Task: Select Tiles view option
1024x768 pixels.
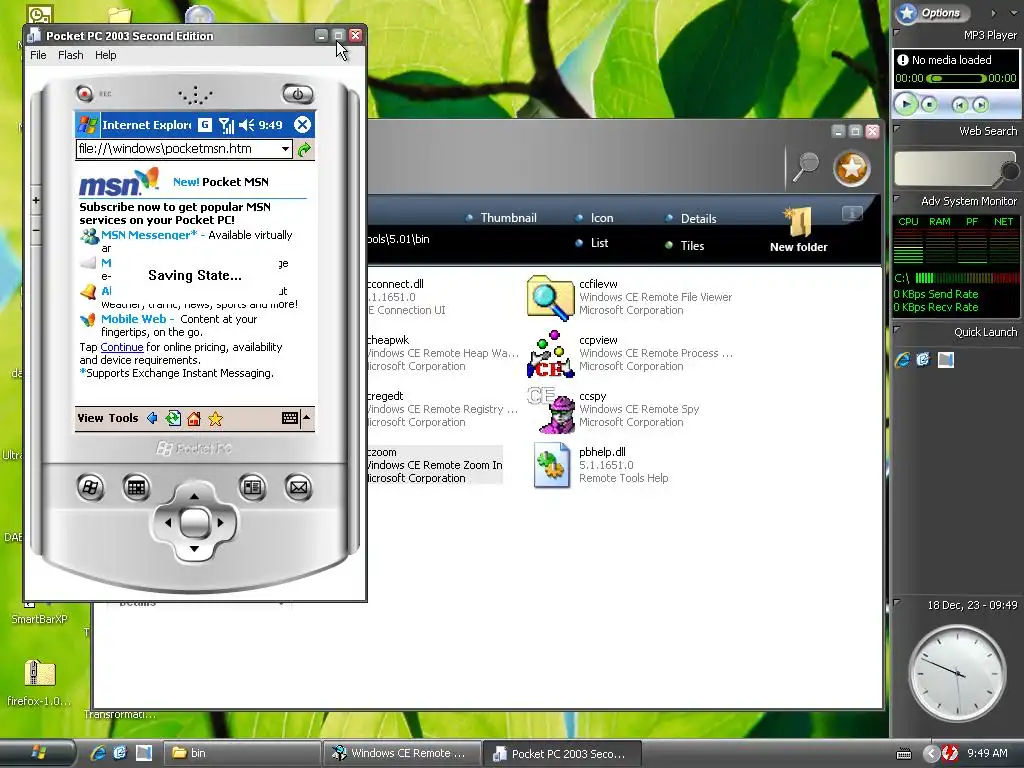Action: [684, 246]
